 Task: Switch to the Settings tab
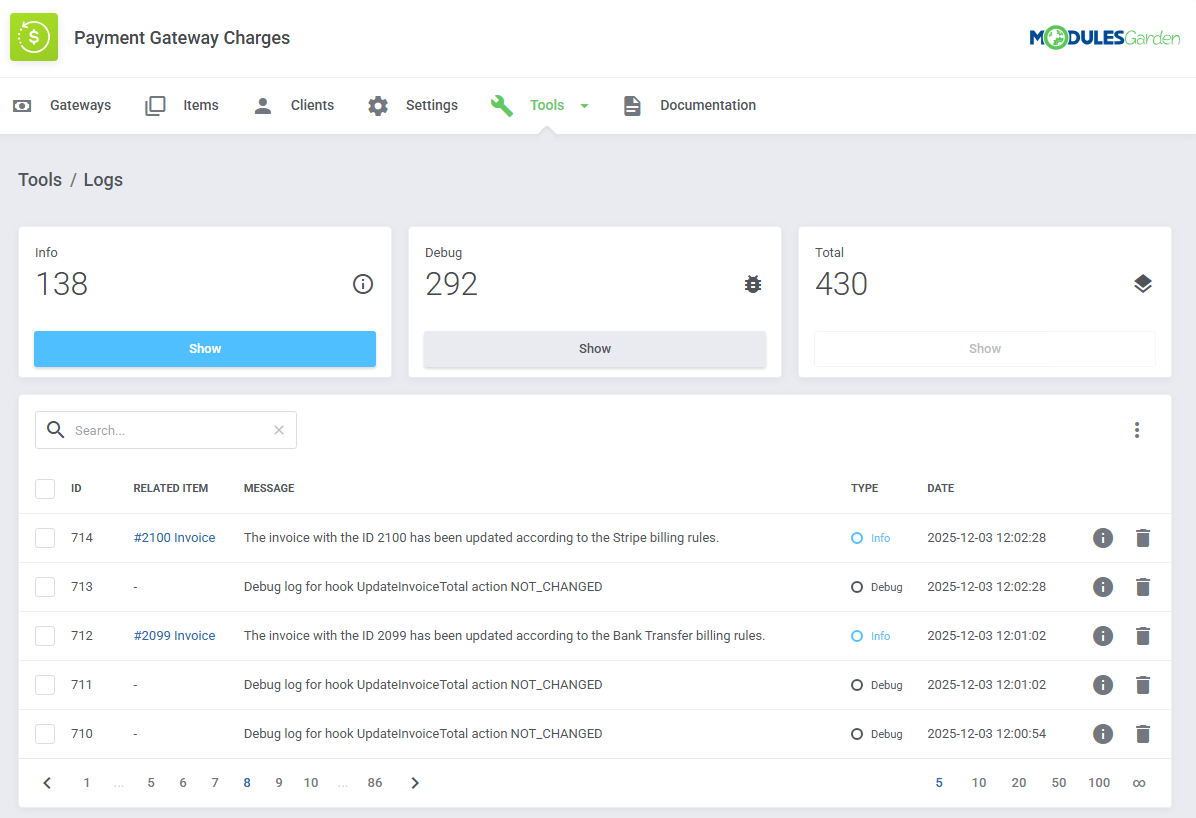412,105
